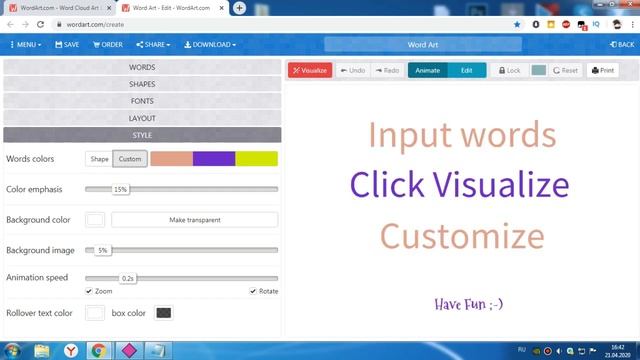Viewport: 640px width, 360px height.
Task: Click the Animation speed slider handle
Action: [128, 278]
